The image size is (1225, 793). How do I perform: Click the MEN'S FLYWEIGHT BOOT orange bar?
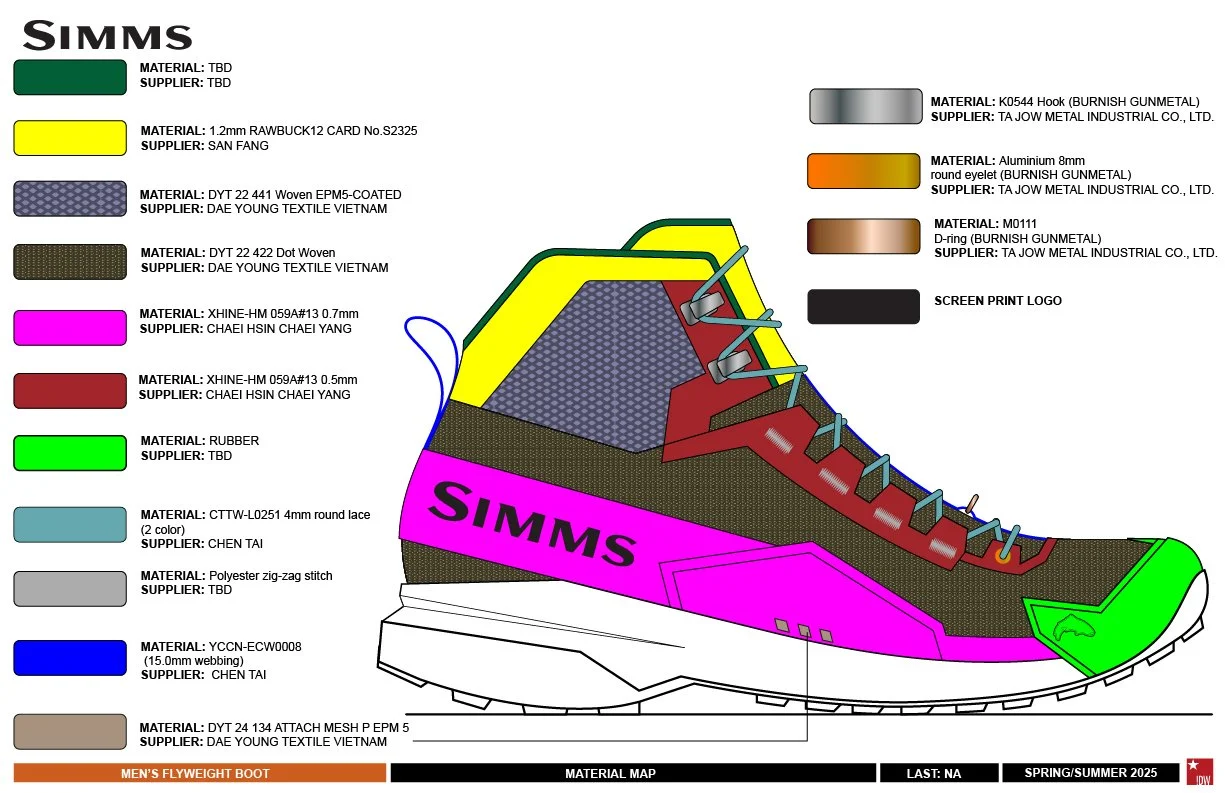(x=200, y=773)
